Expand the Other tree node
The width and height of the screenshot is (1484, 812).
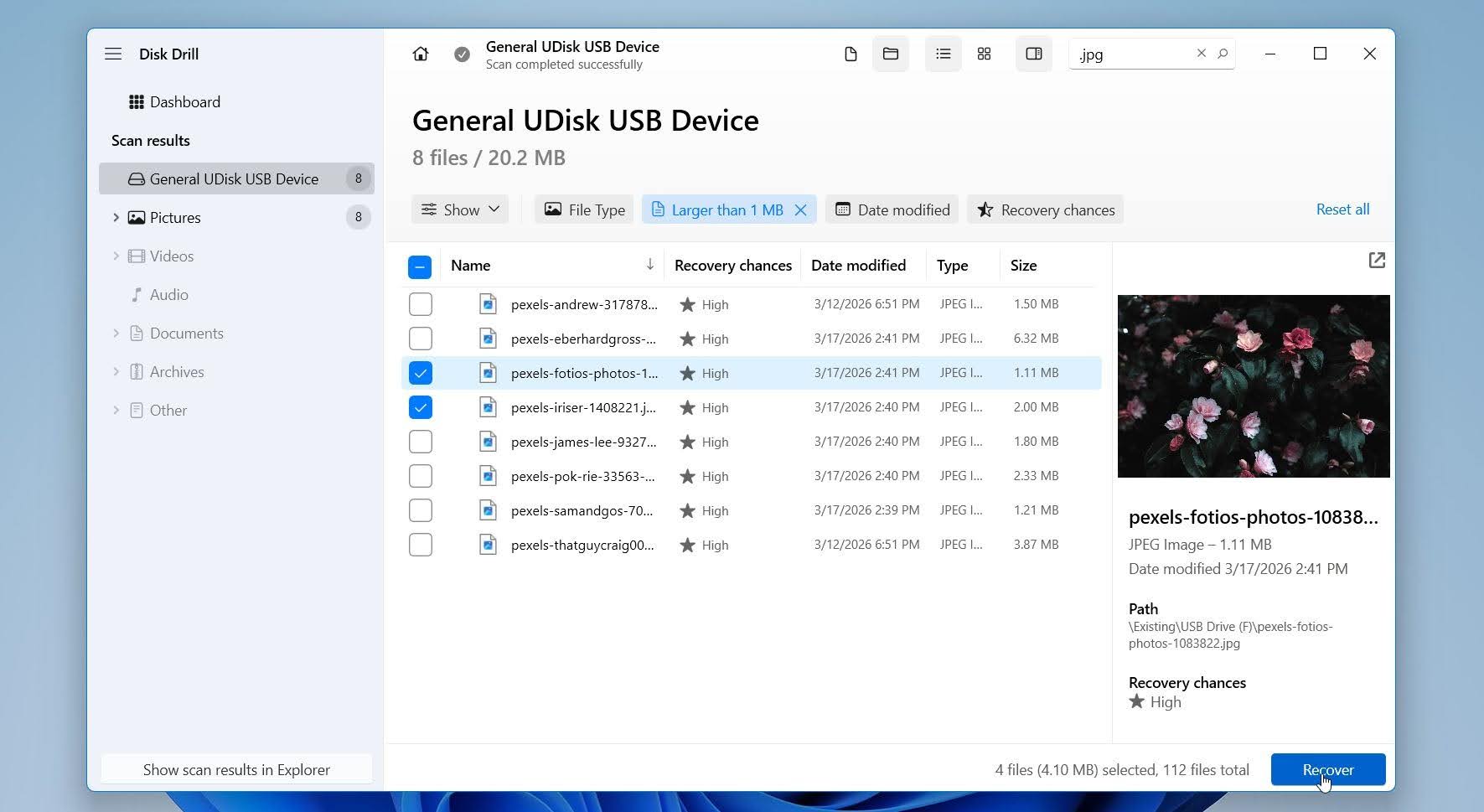click(x=116, y=411)
